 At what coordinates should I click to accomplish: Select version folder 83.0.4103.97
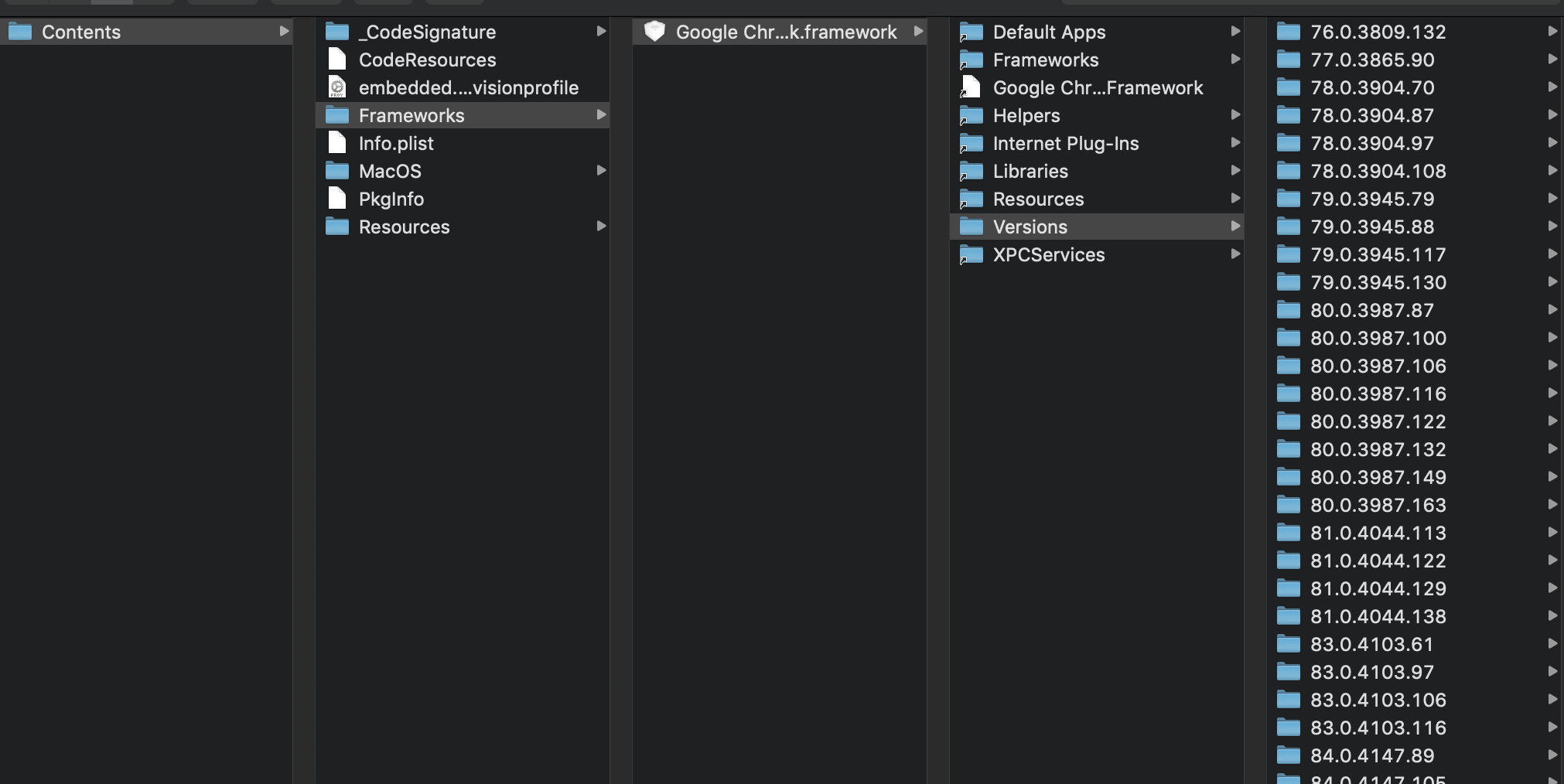pos(1415,672)
